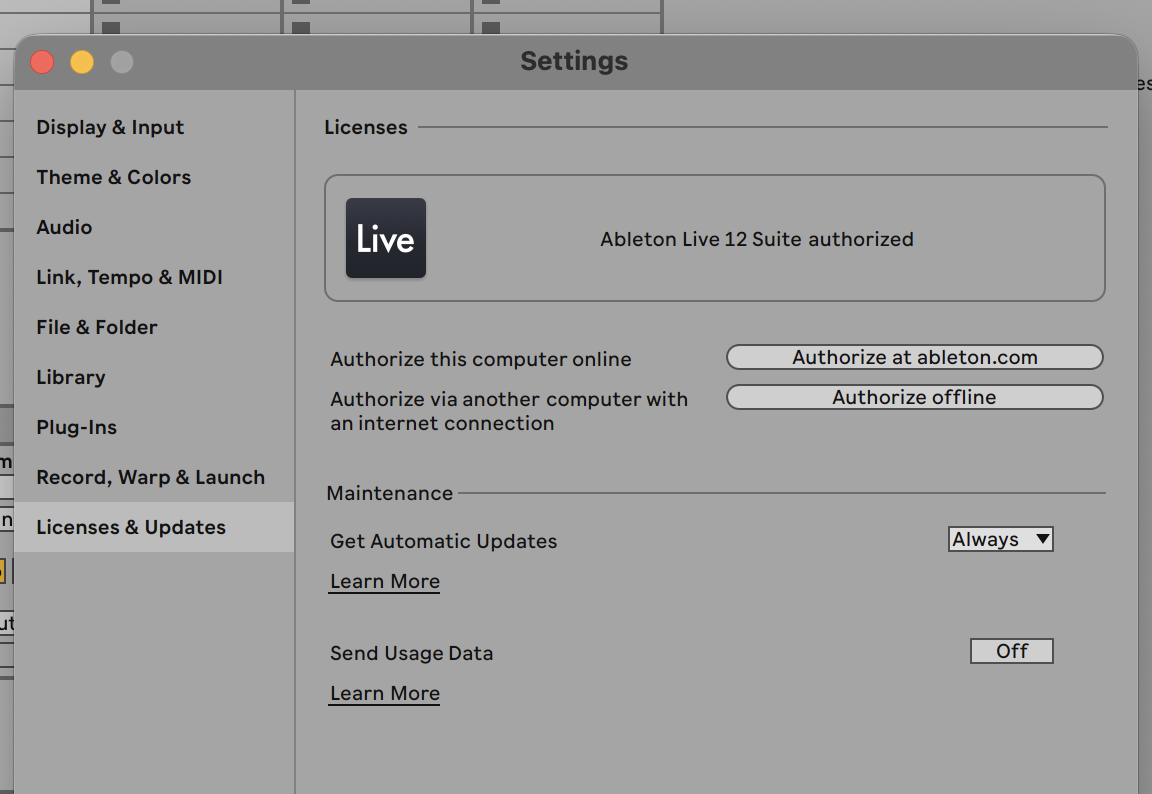Select the Theme & Colors section
This screenshot has width=1152, height=794.
tap(113, 177)
